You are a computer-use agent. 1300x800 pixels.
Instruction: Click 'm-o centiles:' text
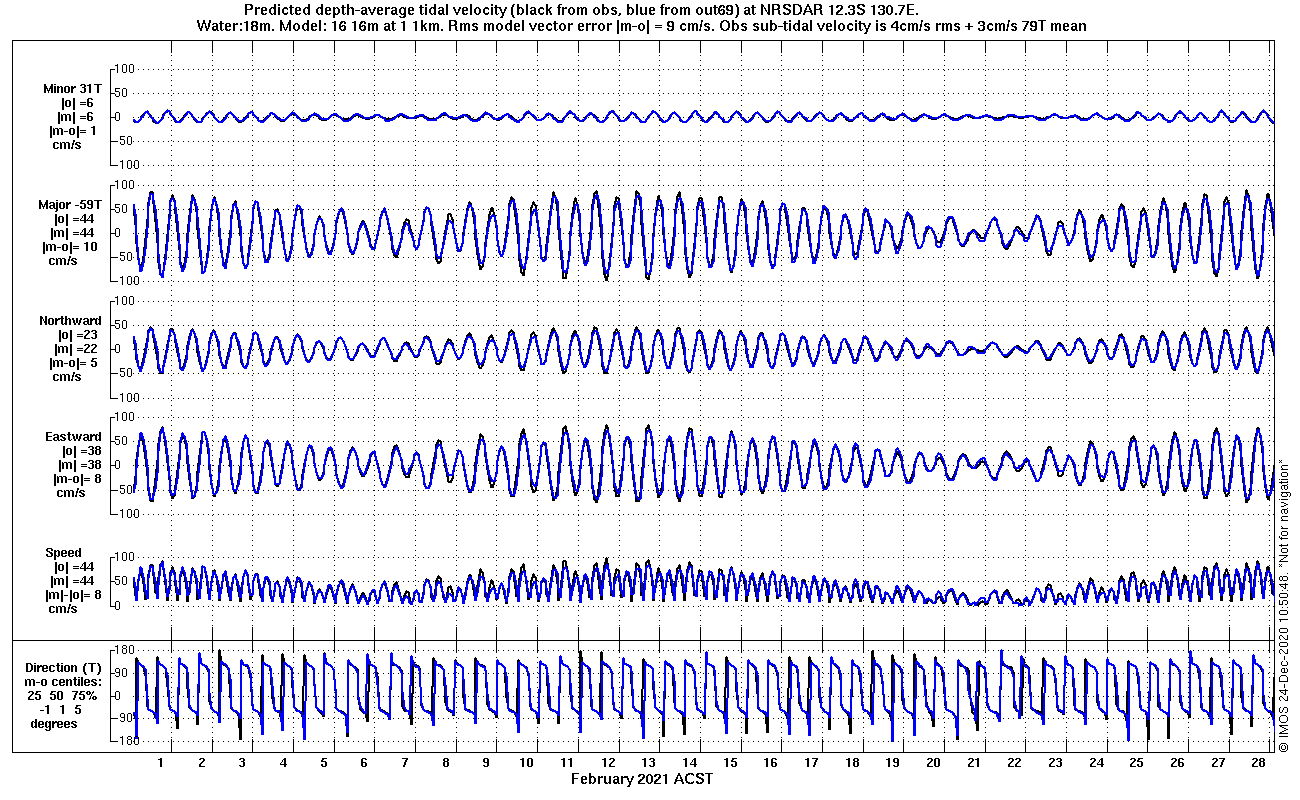(x=63, y=682)
